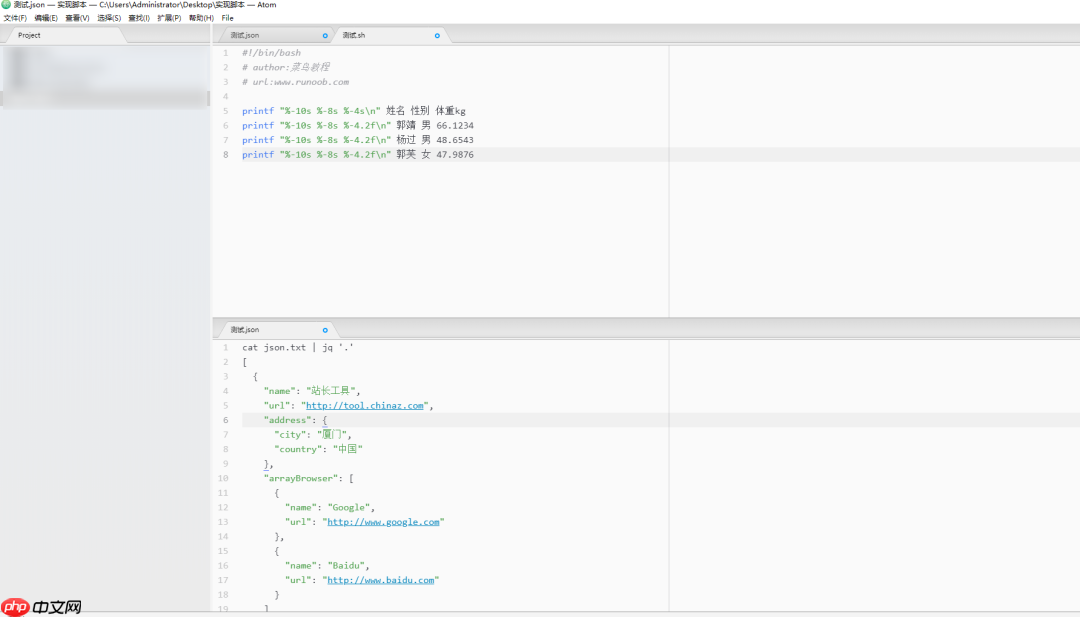Click modified dot on upper pane 测试.json tab
The image size is (1080, 617).
pyautogui.click(x=325, y=36)
